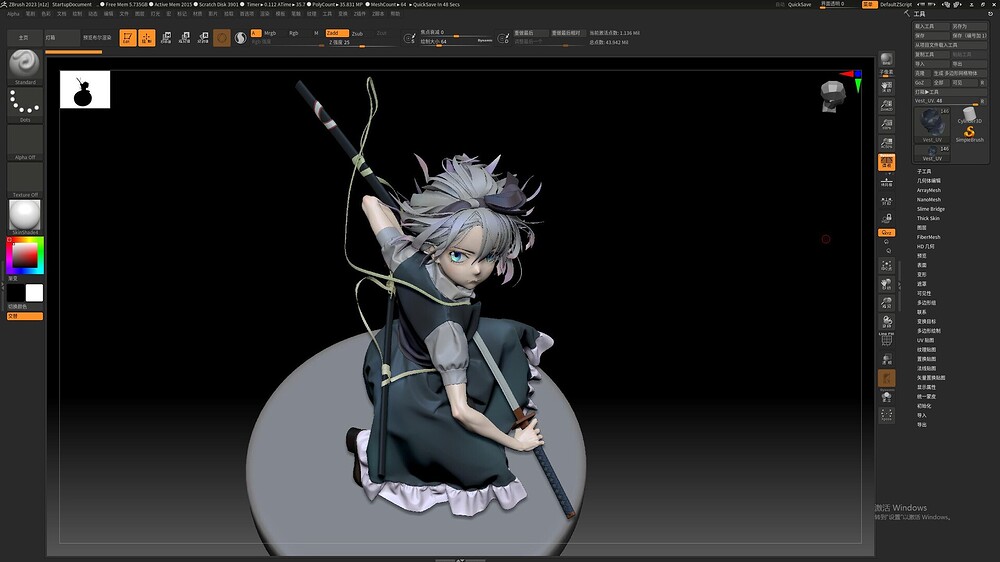
Task: Expand the Slime Bridge section
Action: 931,209
